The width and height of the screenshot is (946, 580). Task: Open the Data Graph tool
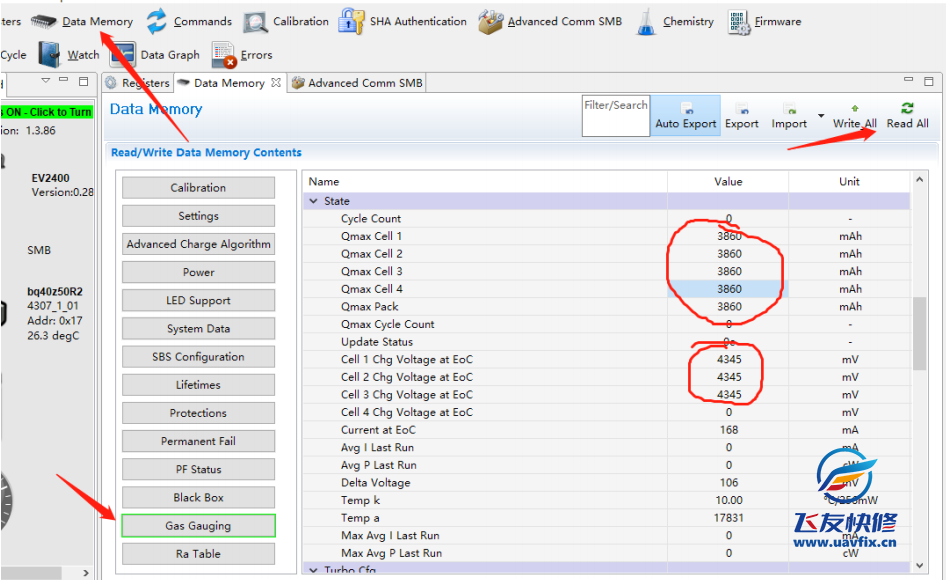point(123,55)
